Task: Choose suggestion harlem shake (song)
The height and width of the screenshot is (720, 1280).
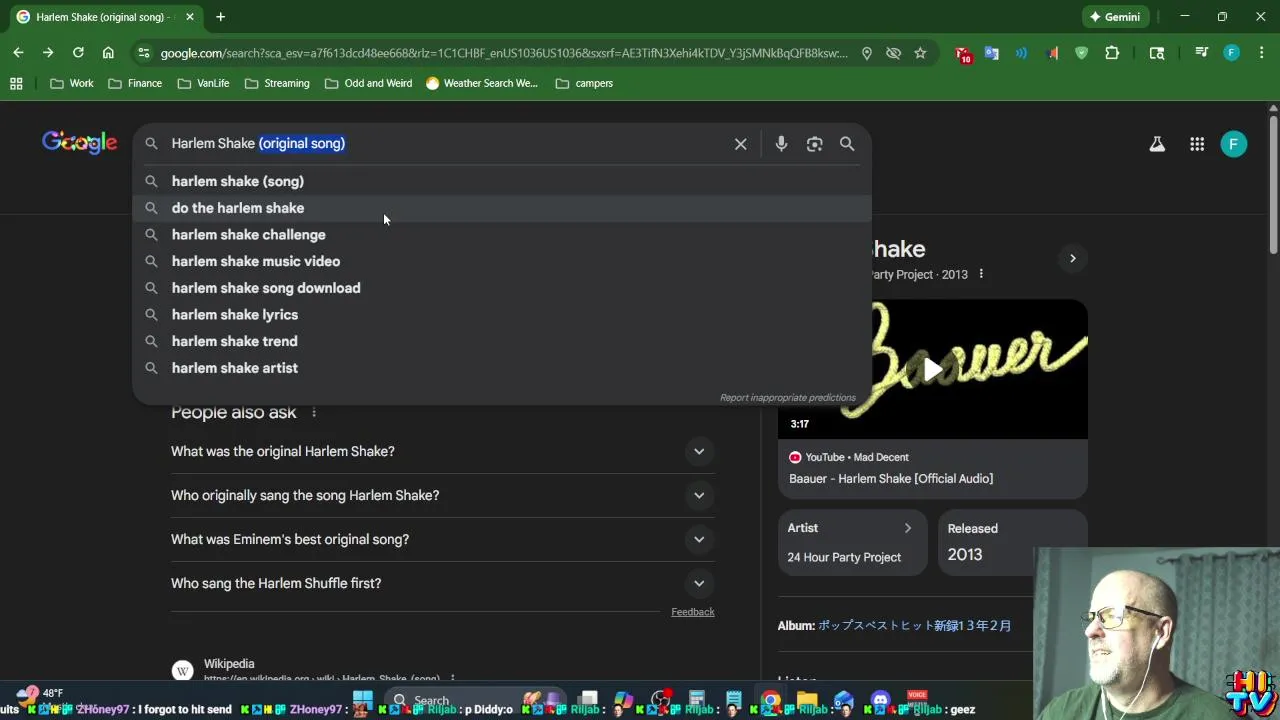Action: click(x=502, y=181)
